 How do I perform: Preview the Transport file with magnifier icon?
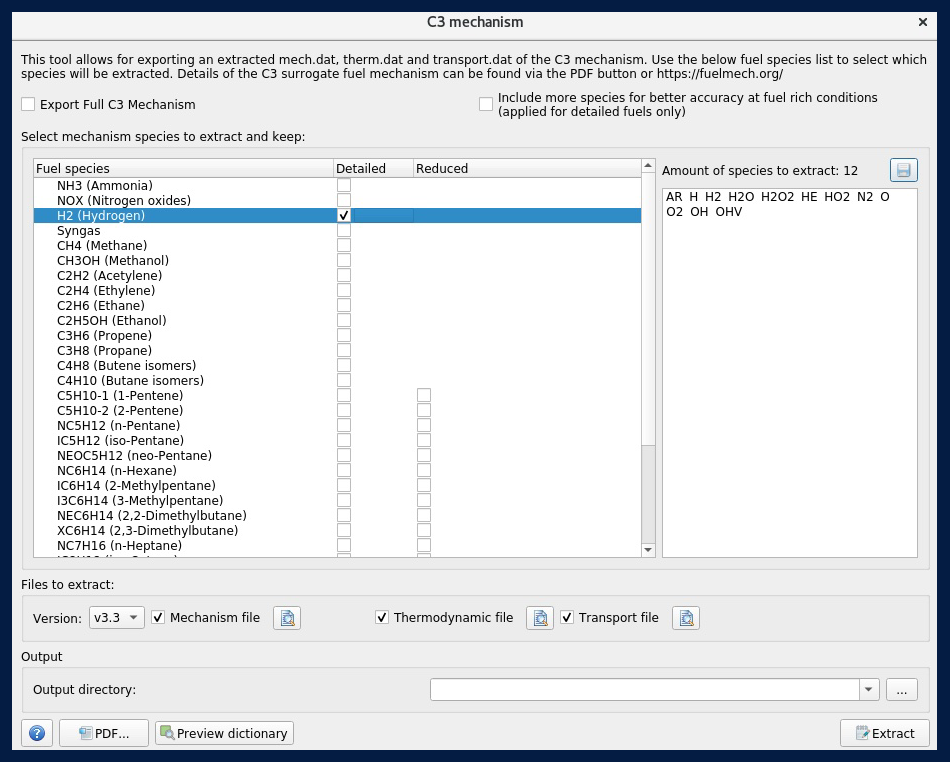click(x=686, y=618)
